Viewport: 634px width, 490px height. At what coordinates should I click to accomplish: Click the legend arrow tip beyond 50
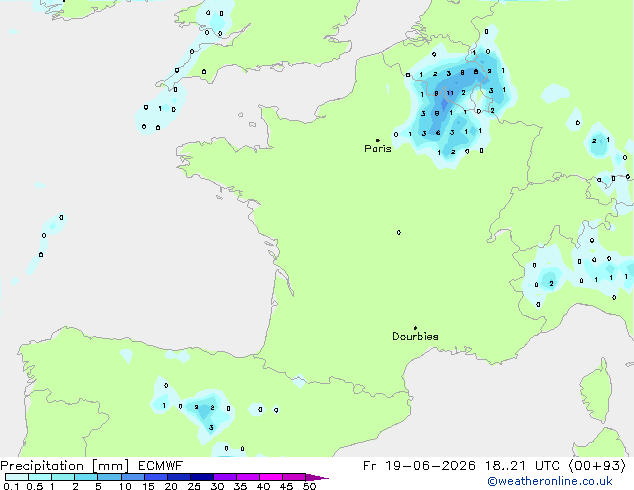pos(317,477)
